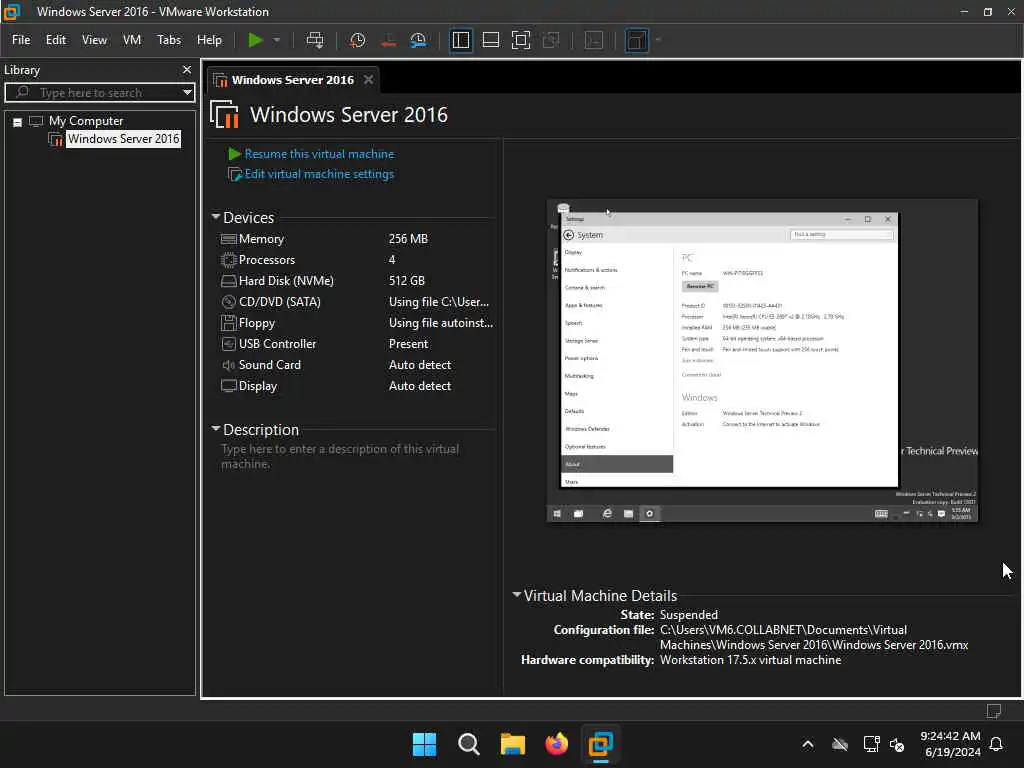Viewport: 1024px width, 768px height.
Task: Close the Library panel
Action: (187, 69)
